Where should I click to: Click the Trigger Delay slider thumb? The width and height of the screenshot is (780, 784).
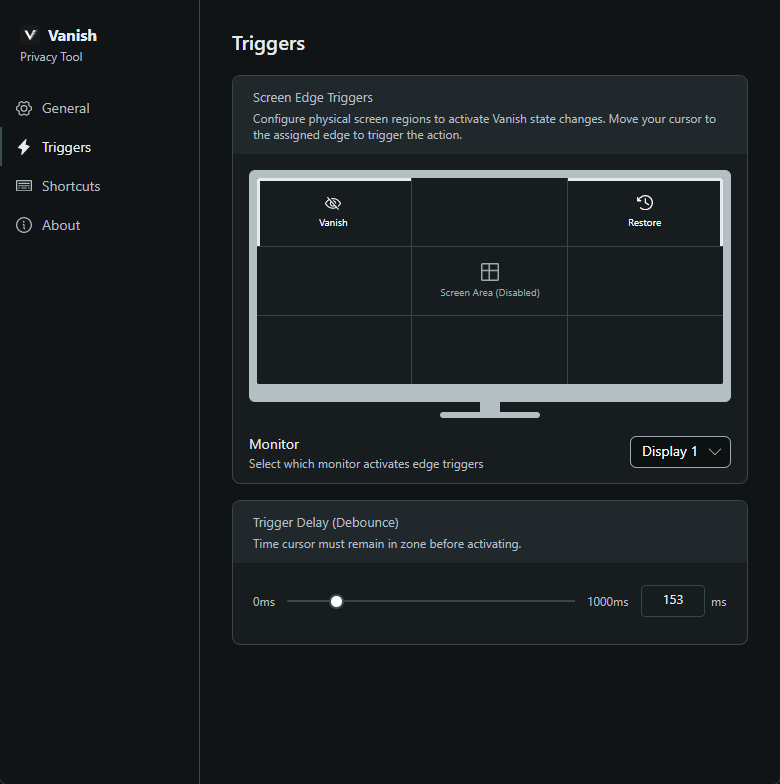click(x=336, y=601)
